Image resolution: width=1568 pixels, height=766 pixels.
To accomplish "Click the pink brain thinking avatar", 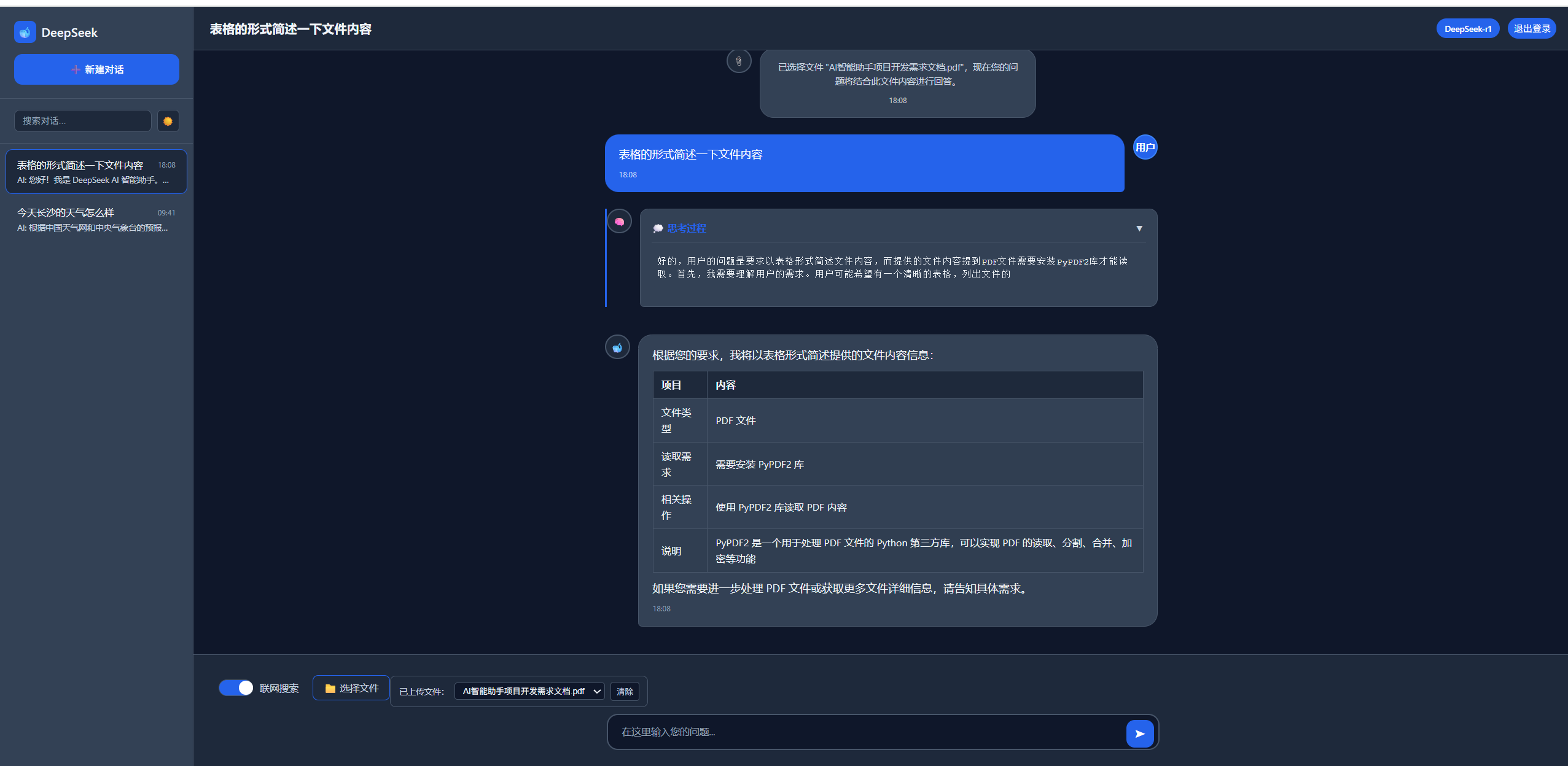I will pos(619,222).
